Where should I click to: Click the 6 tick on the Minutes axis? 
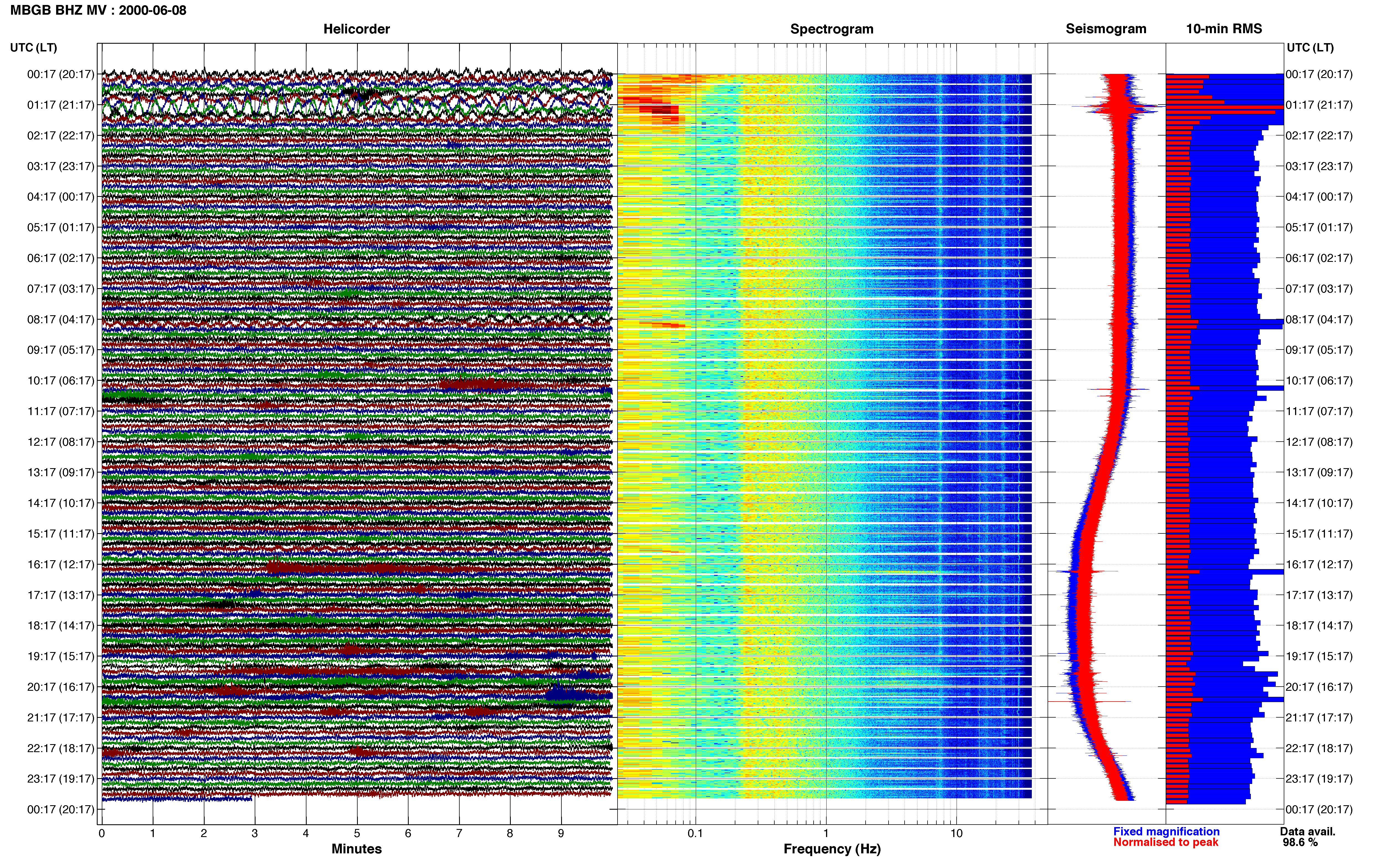pyautogui.click(x=408, y=833)
